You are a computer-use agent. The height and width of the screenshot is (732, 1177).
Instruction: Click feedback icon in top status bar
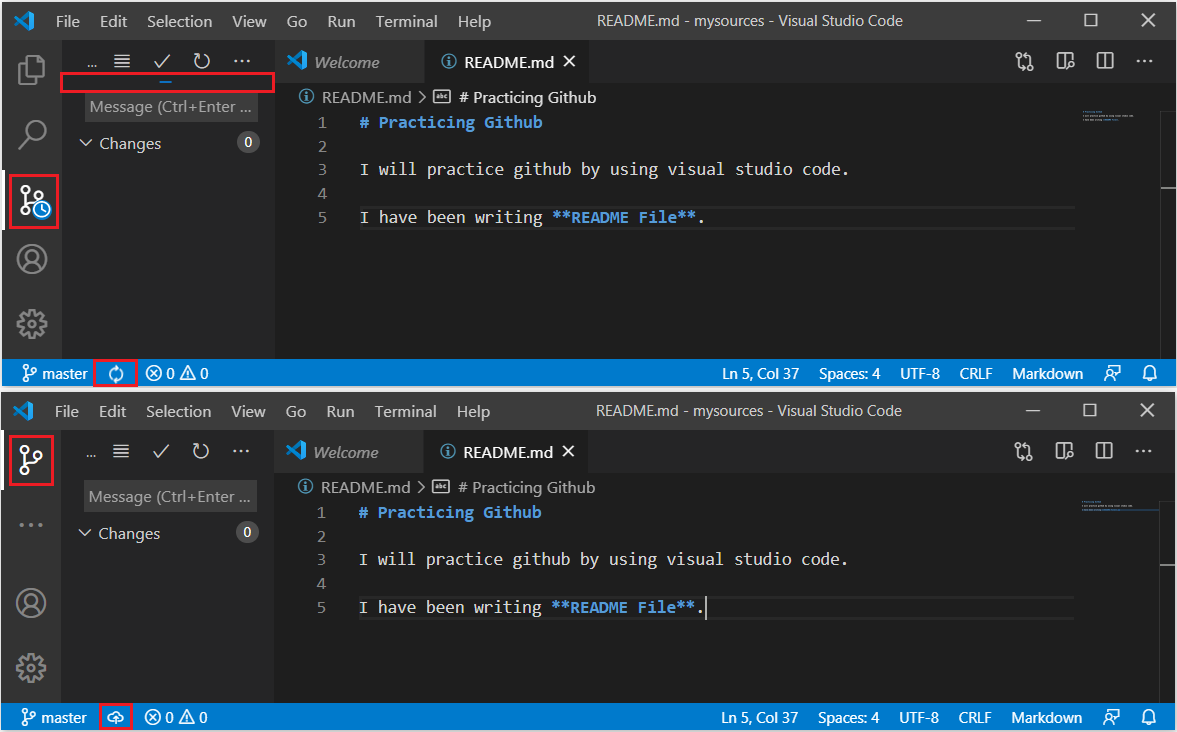1112,374
